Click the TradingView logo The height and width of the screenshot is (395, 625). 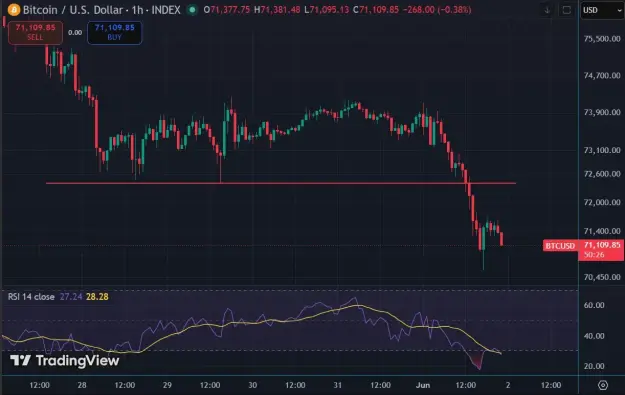[65, 360]
